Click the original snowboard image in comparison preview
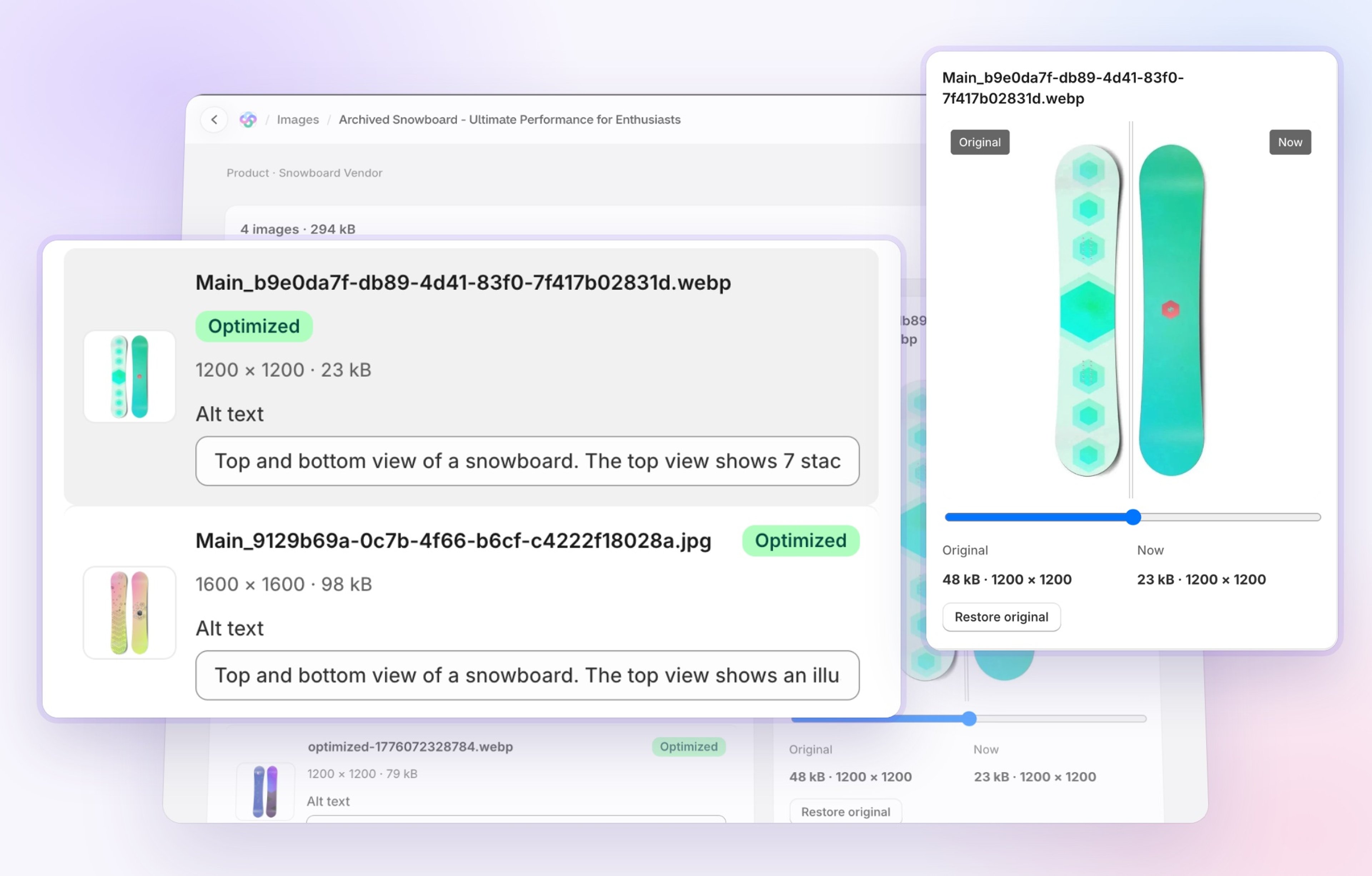Image resolution: width=1372 pixels, height=876 pixels. tap(1088, 310)
